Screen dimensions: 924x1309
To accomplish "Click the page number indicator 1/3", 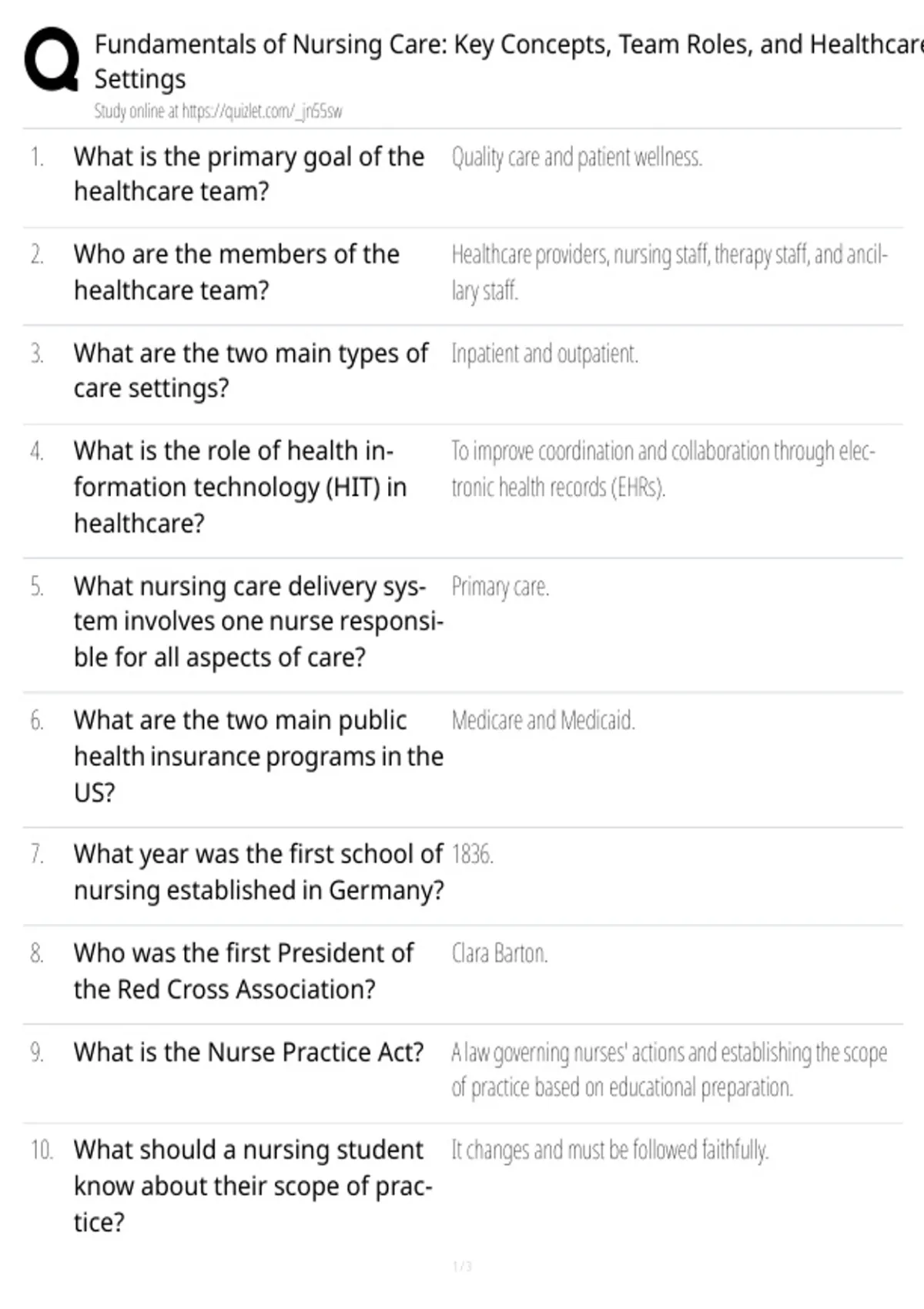I will point(462,1267).
